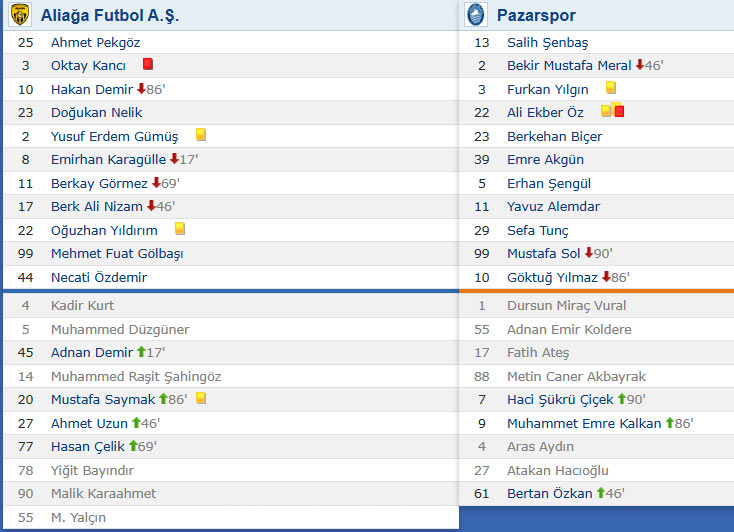The image size is (734, 532).
Task: Click the Pazarspor club crest
Action: (x=475, y=16)
